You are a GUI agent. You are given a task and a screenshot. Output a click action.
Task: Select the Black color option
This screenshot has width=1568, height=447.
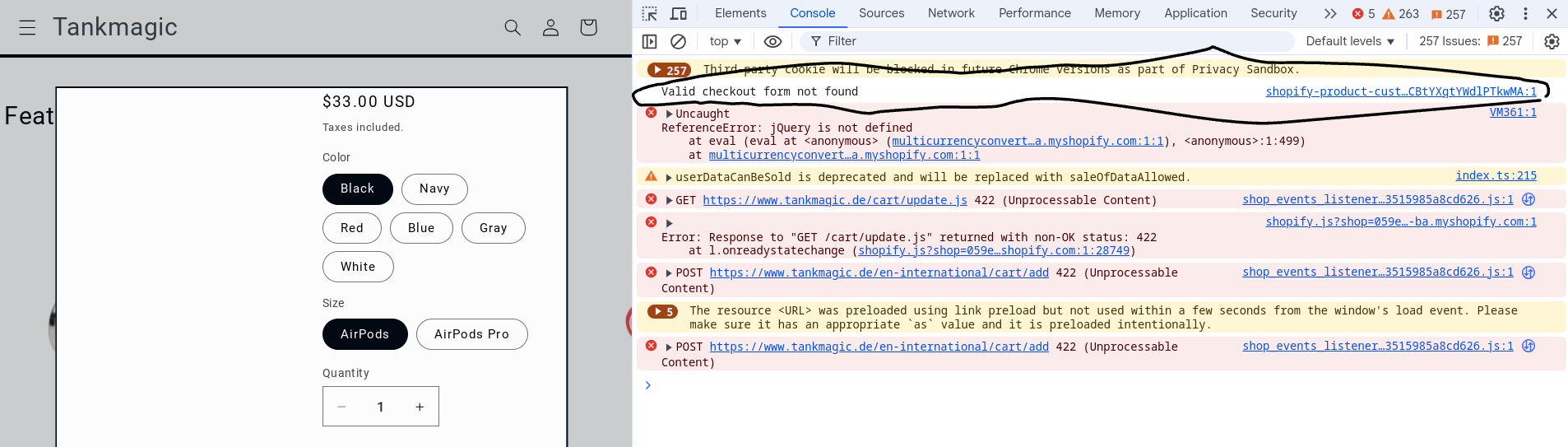coord(358,189)
